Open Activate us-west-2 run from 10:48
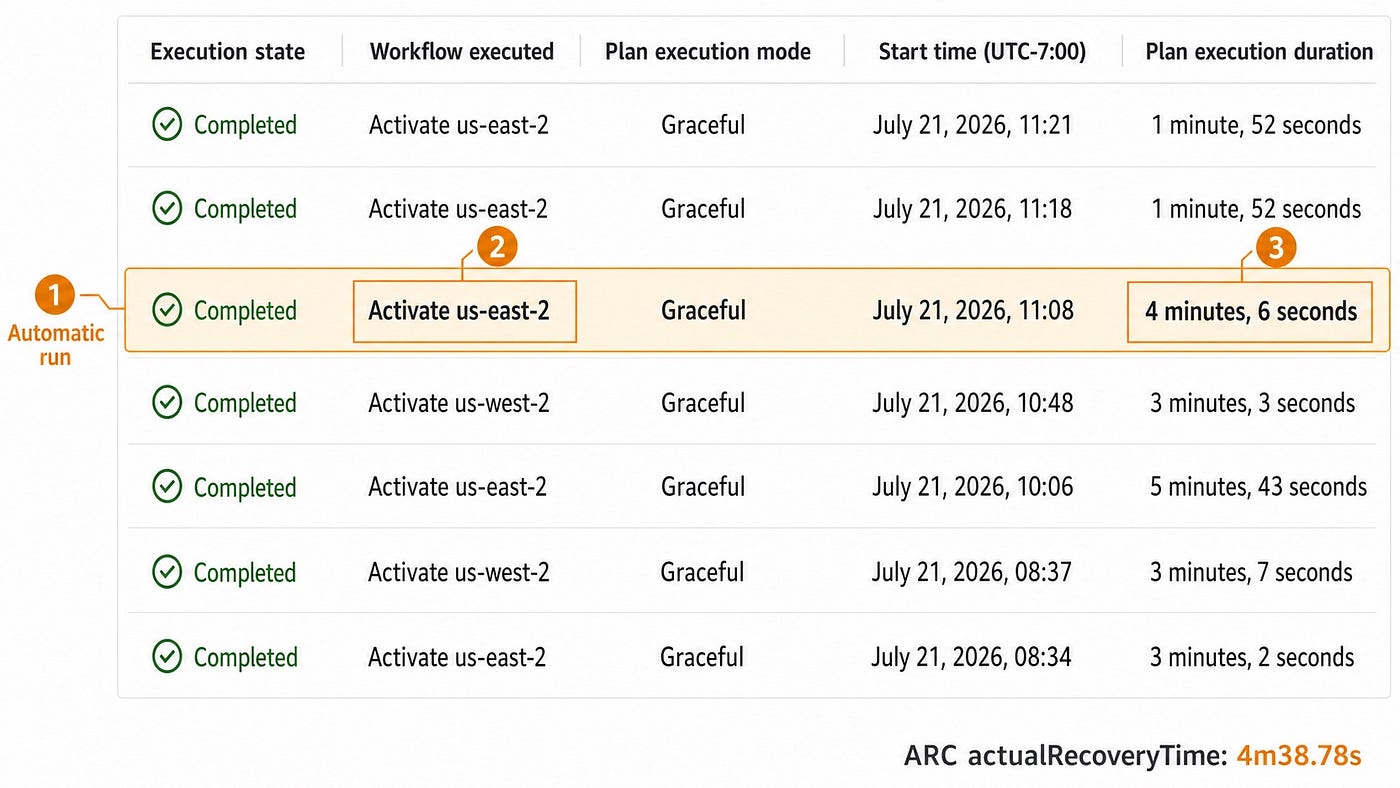The image size is (1400, 788). 458,403
